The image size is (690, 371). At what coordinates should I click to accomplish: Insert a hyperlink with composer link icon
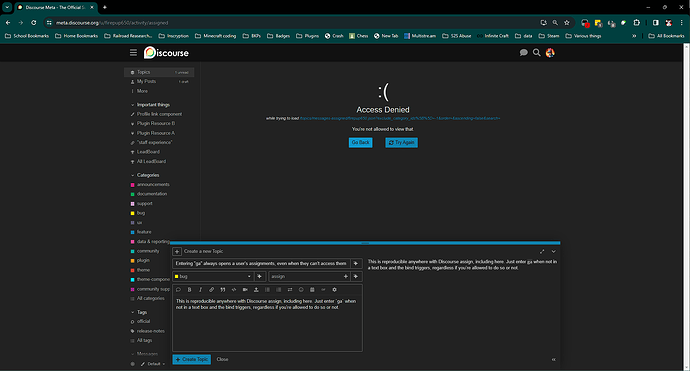212,290
